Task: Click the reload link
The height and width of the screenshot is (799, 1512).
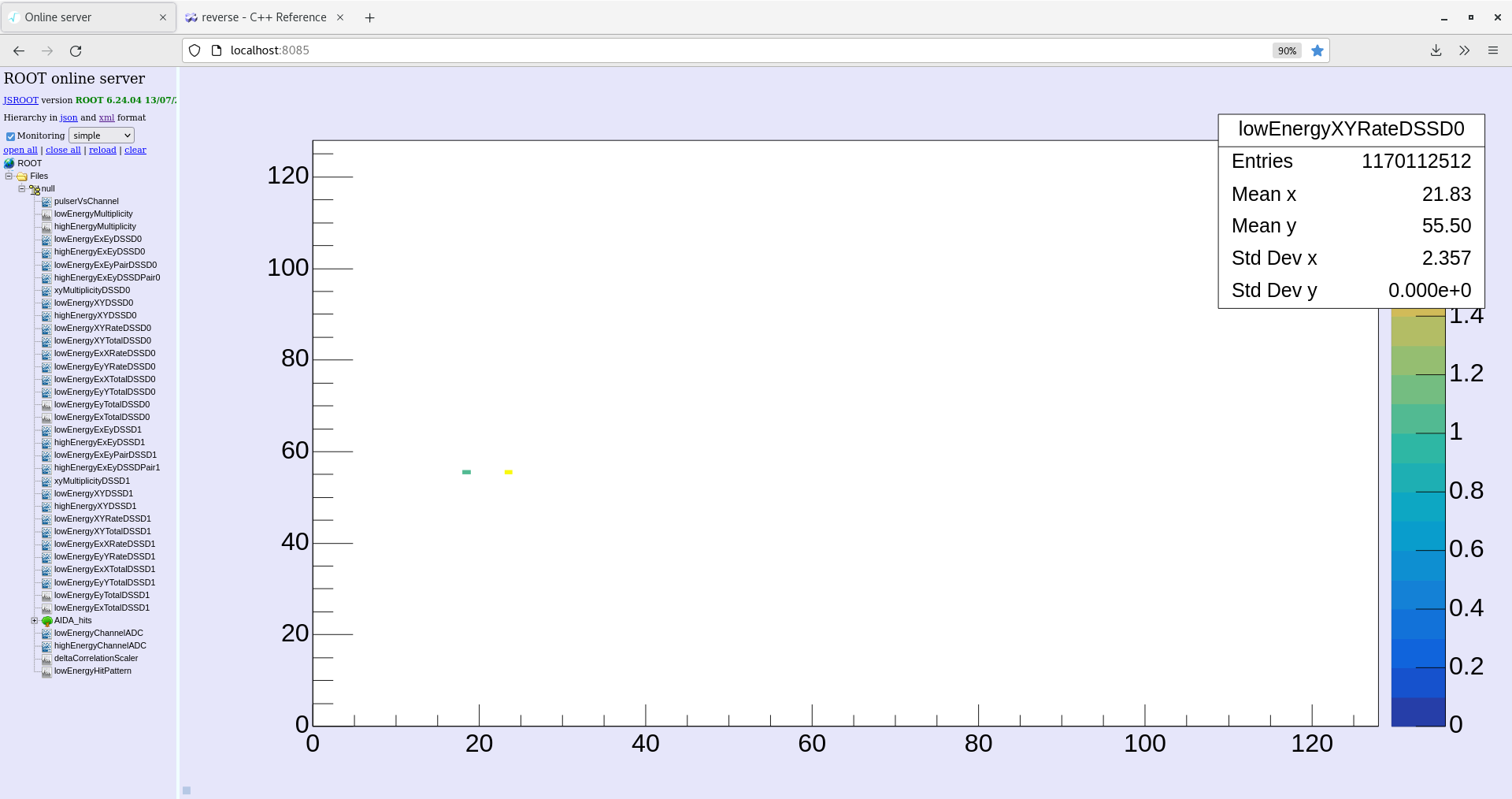Action: 102,150
